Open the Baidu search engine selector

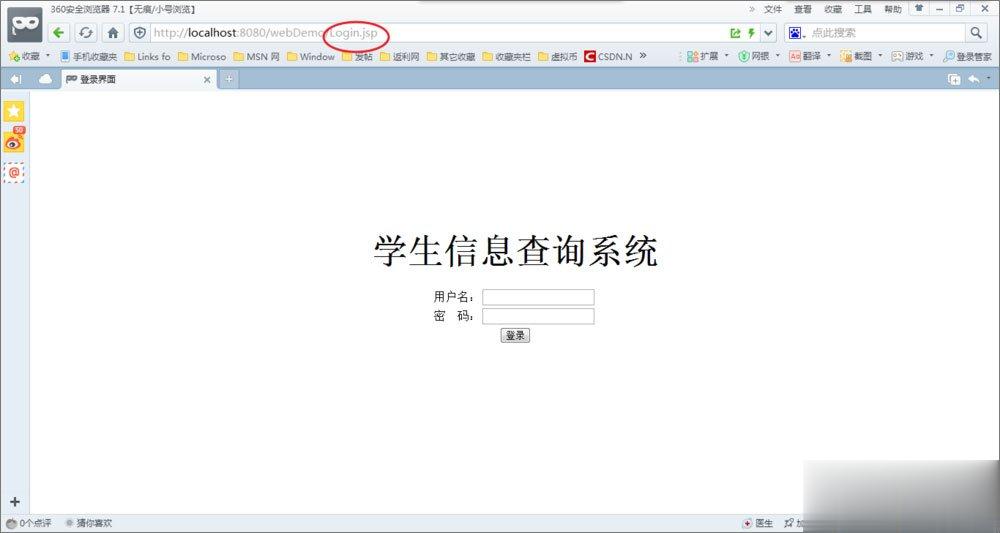coord(797,33)
